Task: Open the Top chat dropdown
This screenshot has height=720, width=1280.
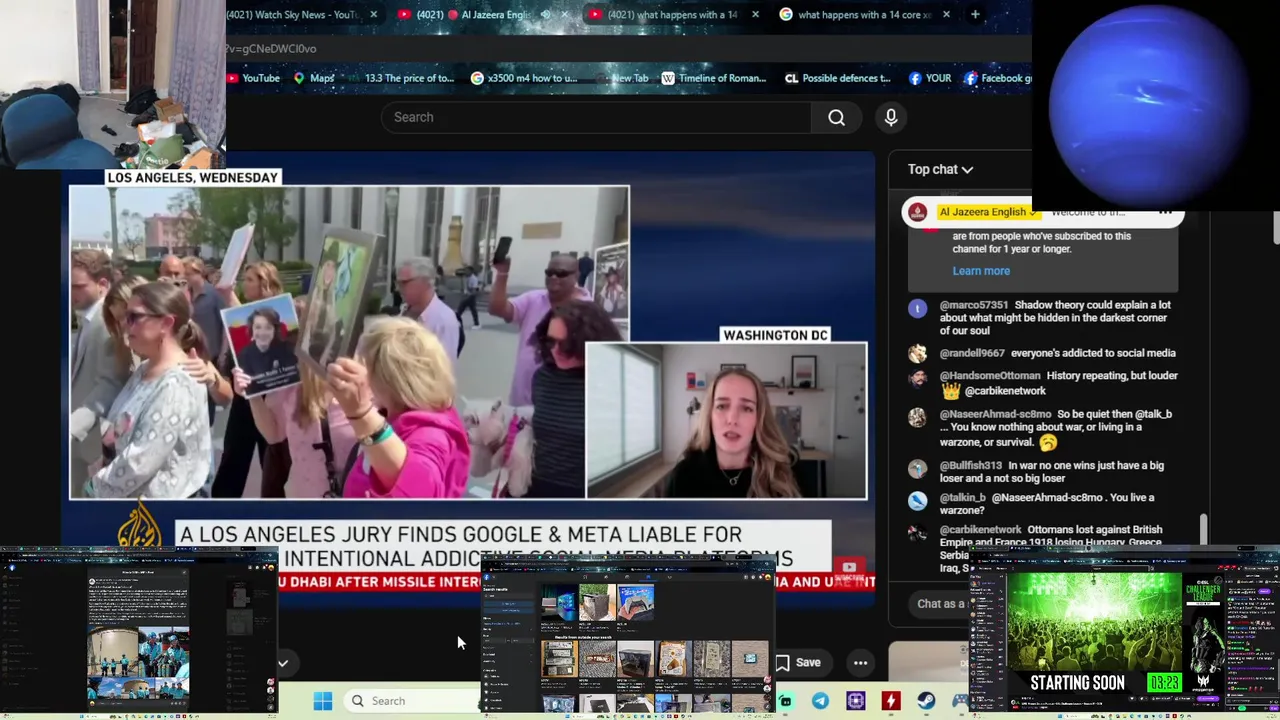Action: (940, 170)
